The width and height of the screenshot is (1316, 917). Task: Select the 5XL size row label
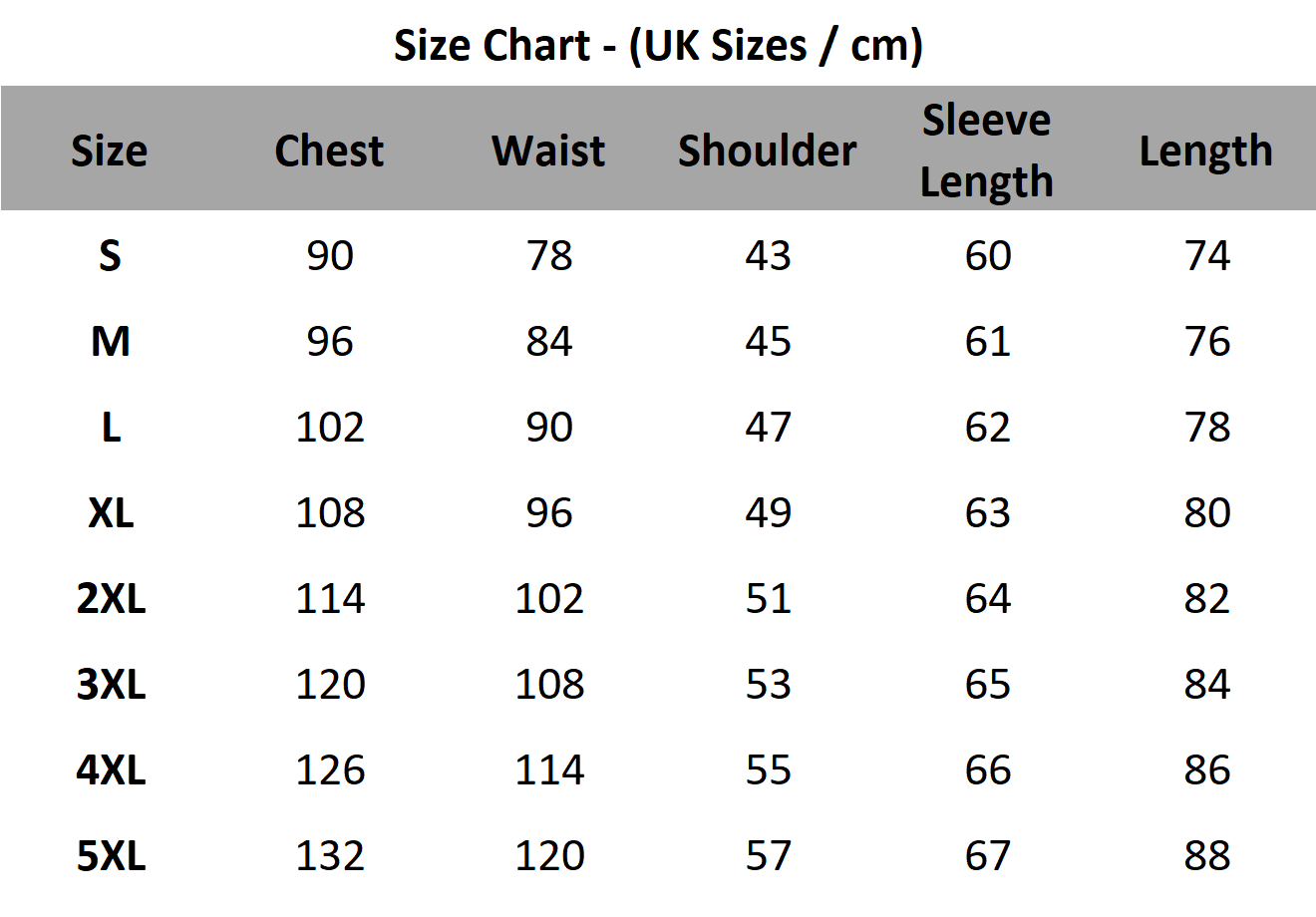tap(111, 856)
